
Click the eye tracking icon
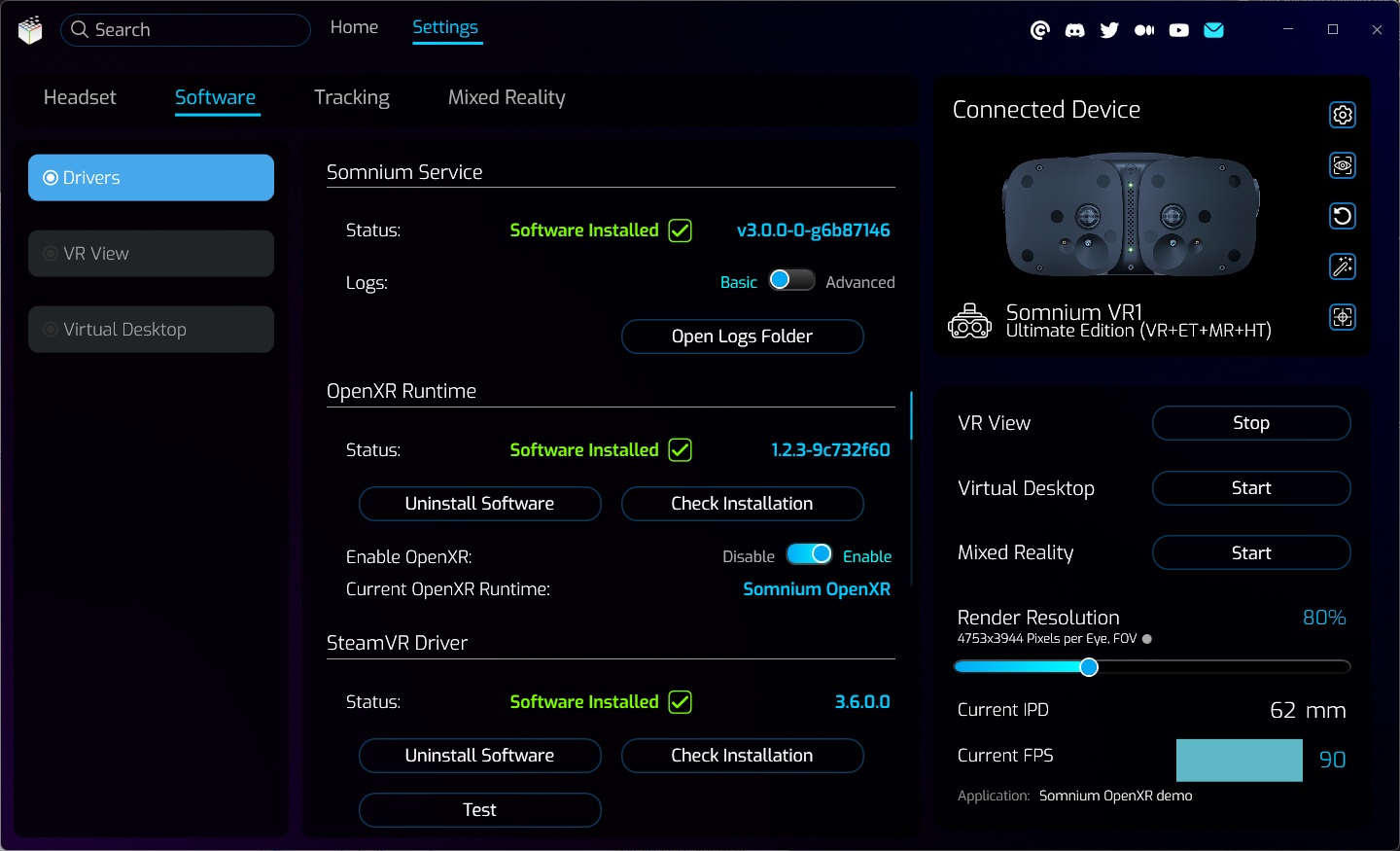click(1342, 165)
